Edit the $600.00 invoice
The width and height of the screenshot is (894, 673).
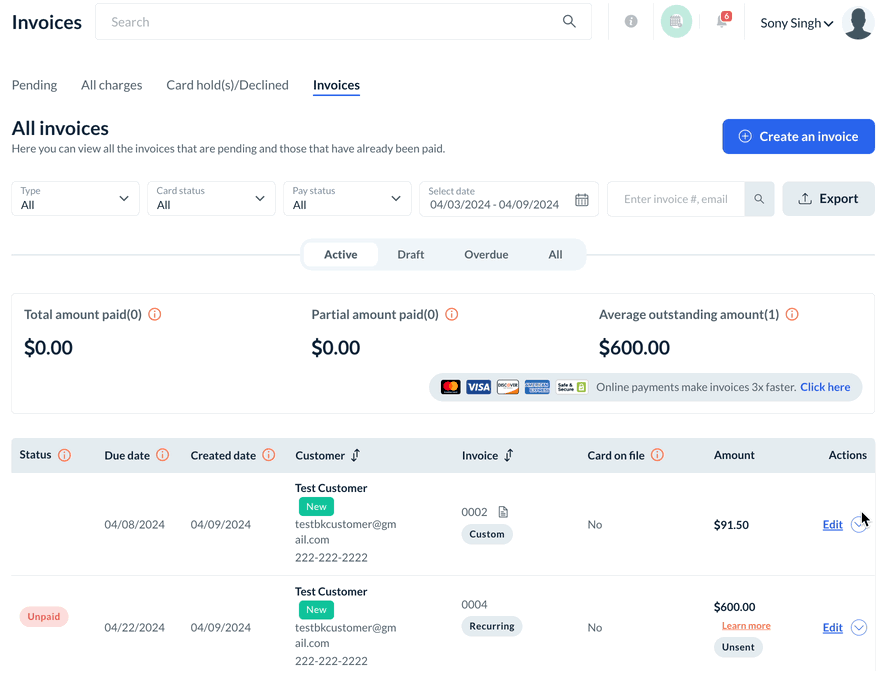832,627
